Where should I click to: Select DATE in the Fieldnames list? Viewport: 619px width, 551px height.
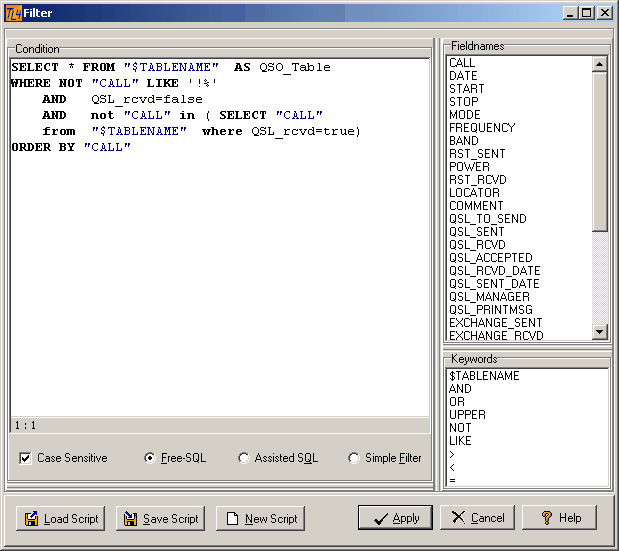[463, 76]
